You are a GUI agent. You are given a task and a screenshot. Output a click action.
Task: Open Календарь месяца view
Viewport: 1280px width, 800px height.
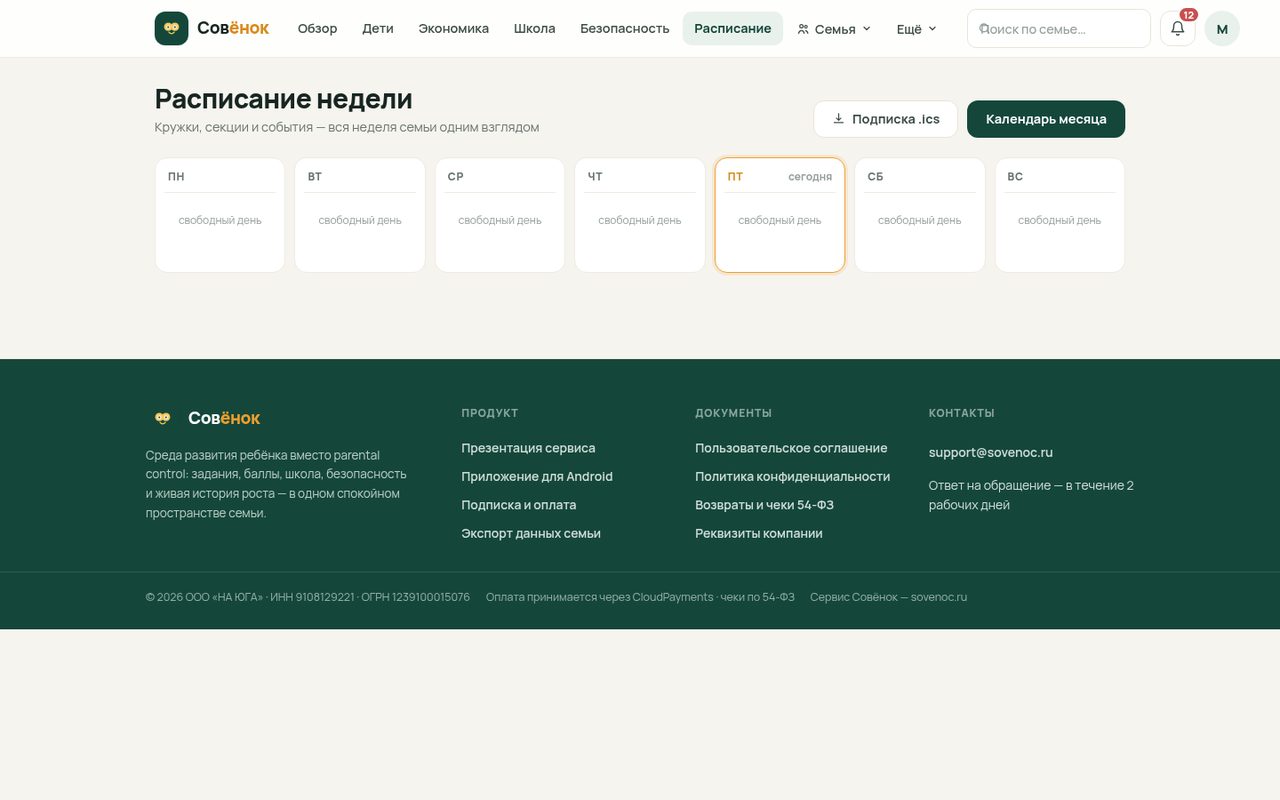(1046, 119)
